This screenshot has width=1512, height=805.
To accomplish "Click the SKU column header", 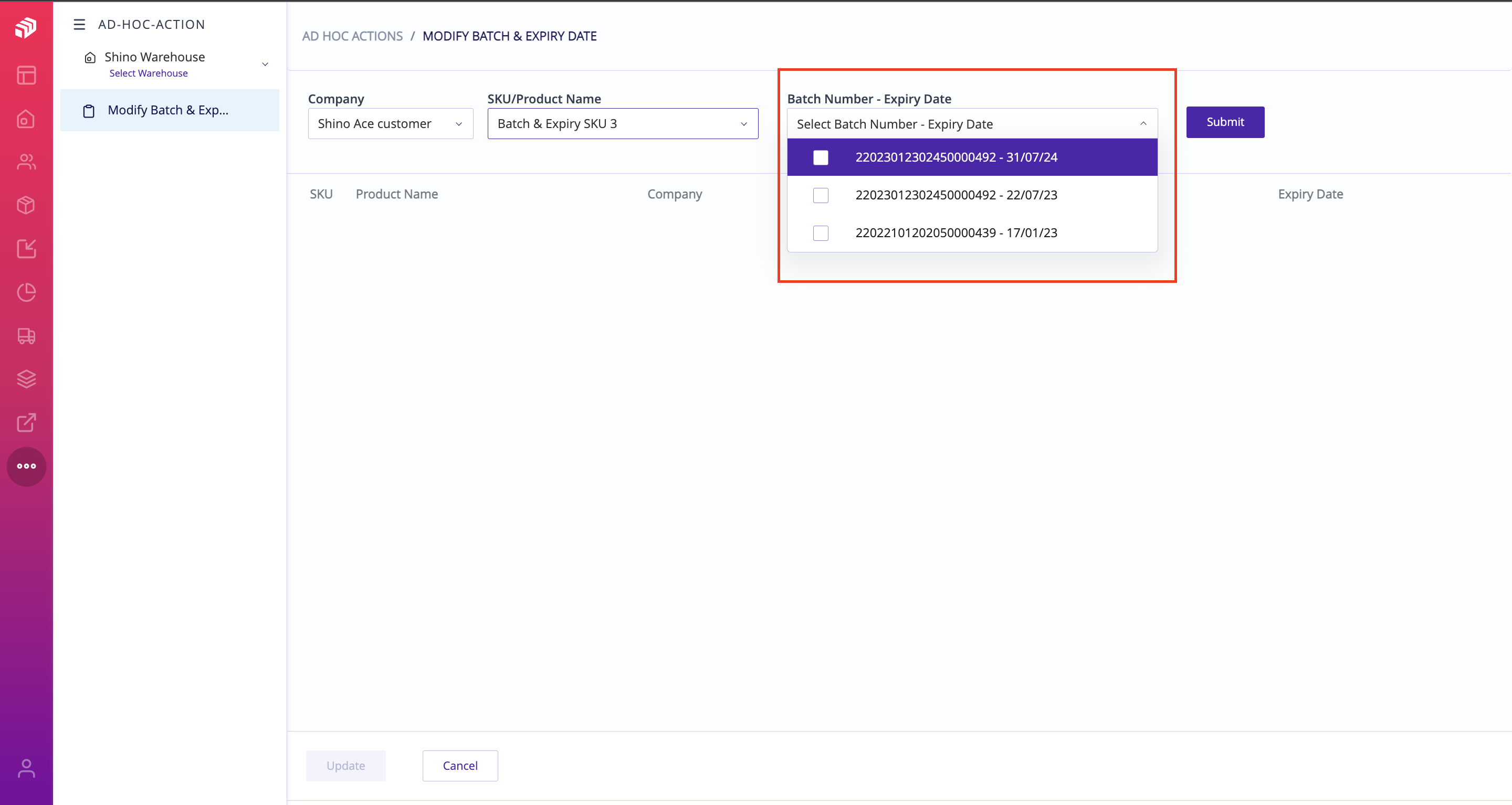I will 321,194.
